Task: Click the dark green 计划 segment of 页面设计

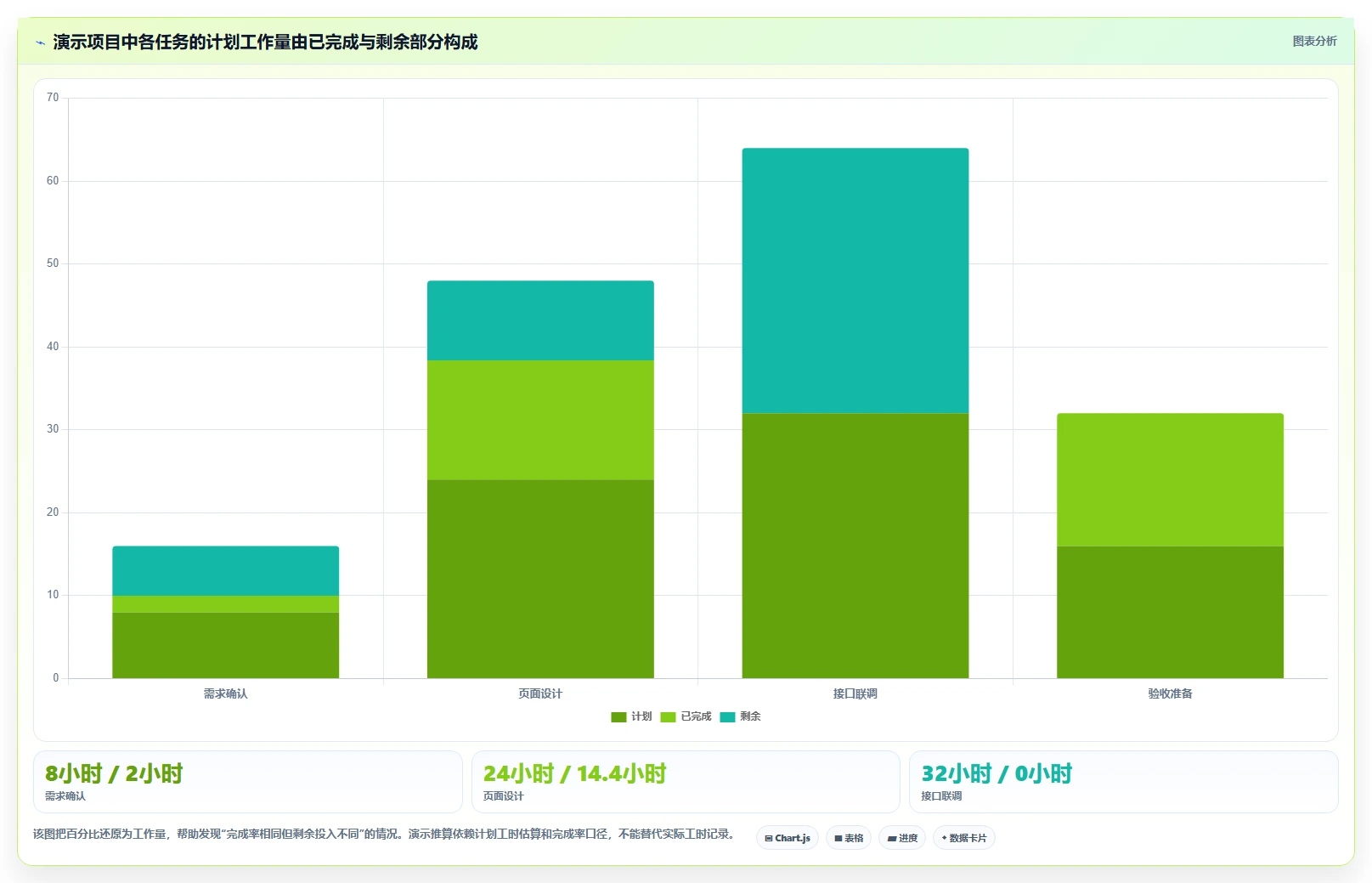Action: (540, 579)
